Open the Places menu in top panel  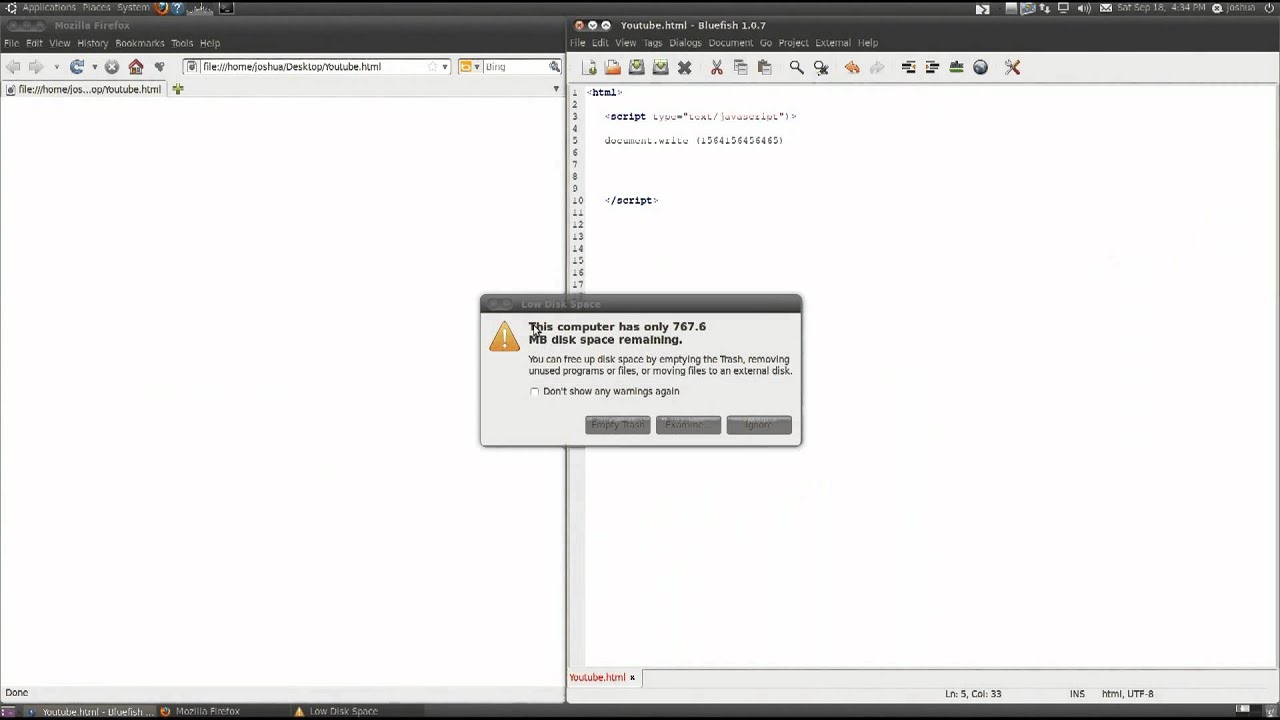[x=96, y=7]
